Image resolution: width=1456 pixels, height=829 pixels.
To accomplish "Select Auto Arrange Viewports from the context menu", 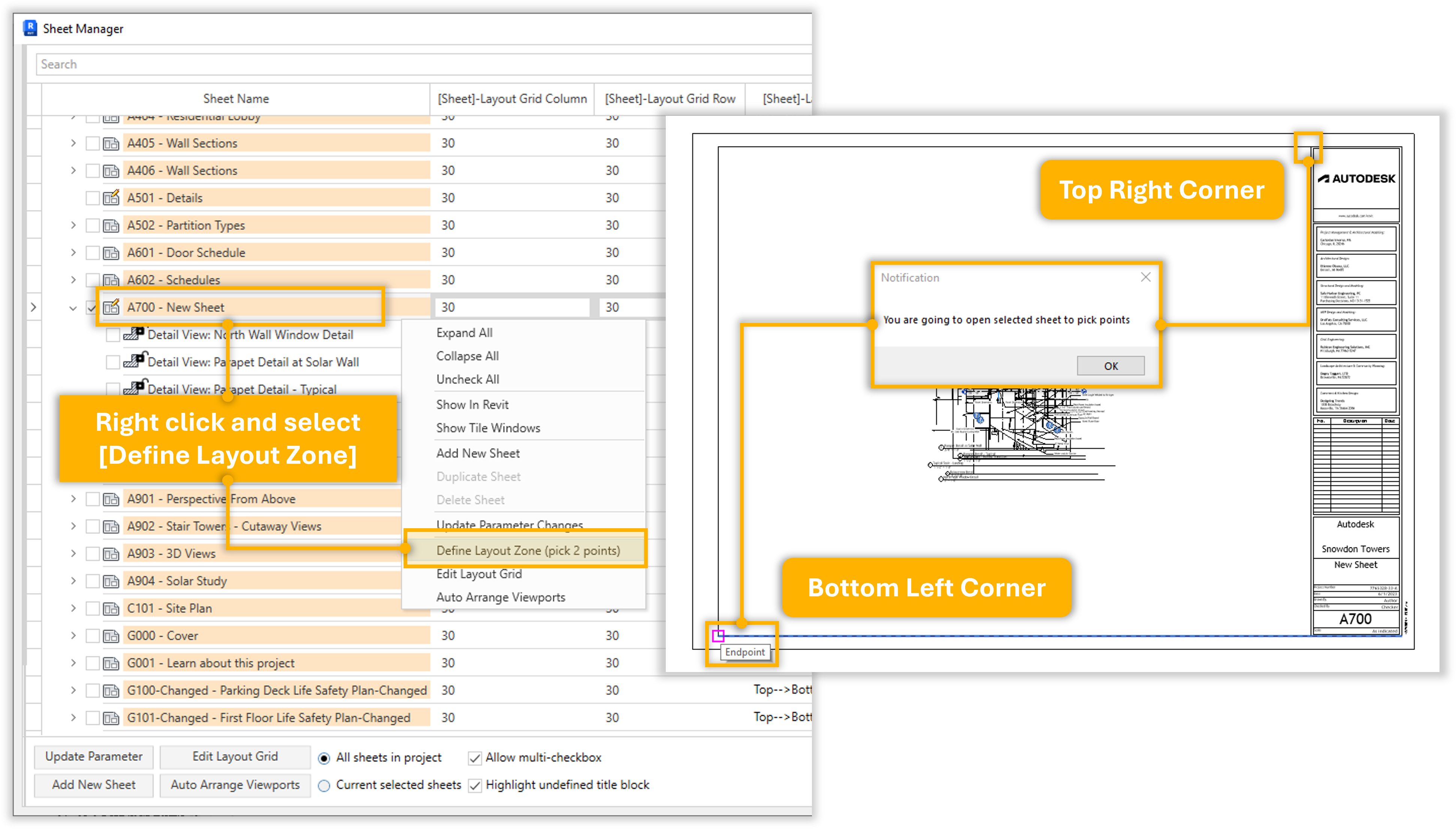I will pos(500,597).
